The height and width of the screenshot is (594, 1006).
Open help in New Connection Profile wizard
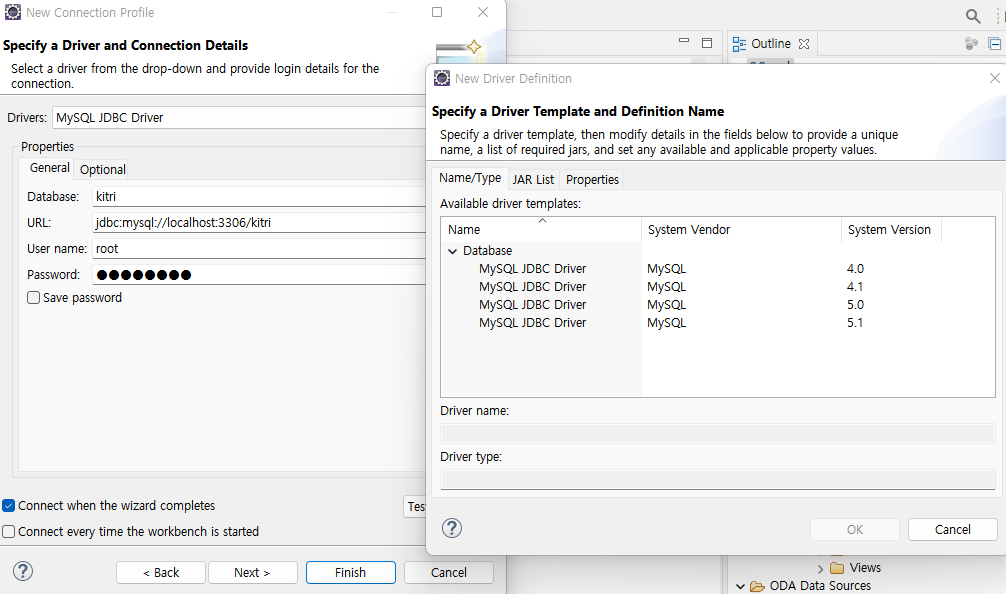23,571
